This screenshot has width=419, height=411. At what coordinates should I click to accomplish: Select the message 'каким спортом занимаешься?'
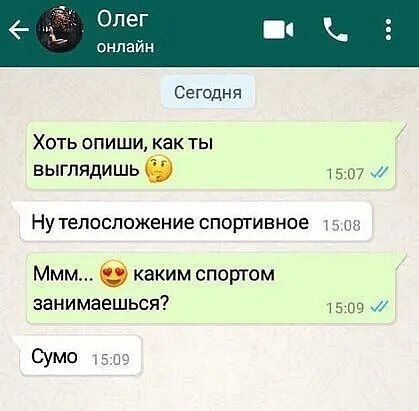(211, 289)
